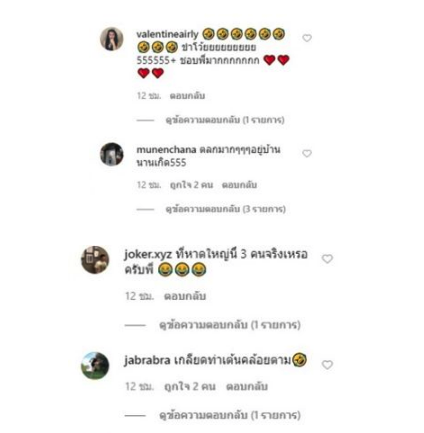Click the munenchana username link
This screenshot has height=433, width=424.
[166, 150]
